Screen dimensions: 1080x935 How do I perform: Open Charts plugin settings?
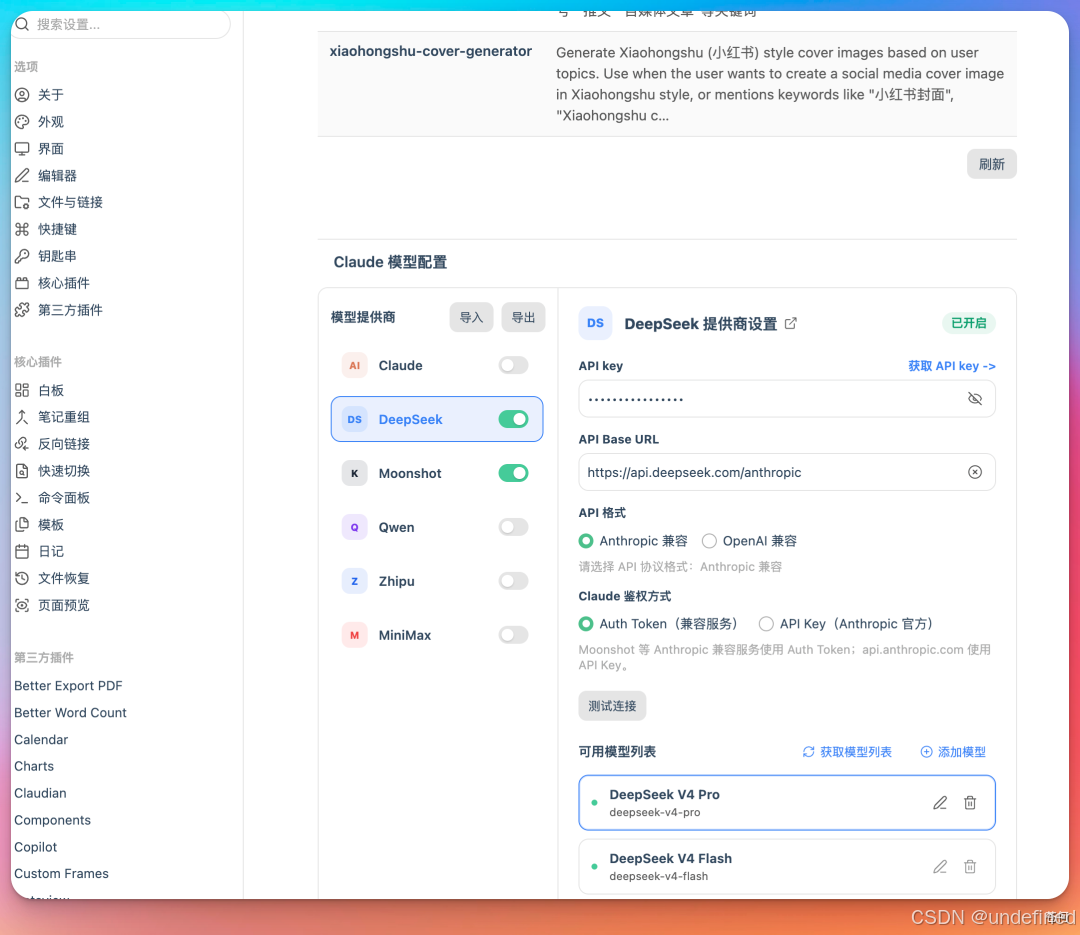pyautogui.click(x=34, y=766)
